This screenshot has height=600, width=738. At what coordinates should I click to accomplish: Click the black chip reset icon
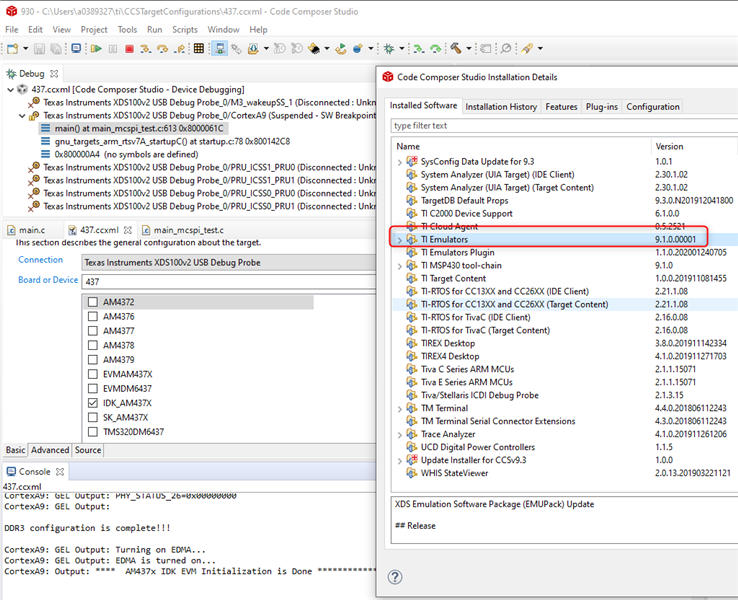pyautogui.click(x=314, y=48)
